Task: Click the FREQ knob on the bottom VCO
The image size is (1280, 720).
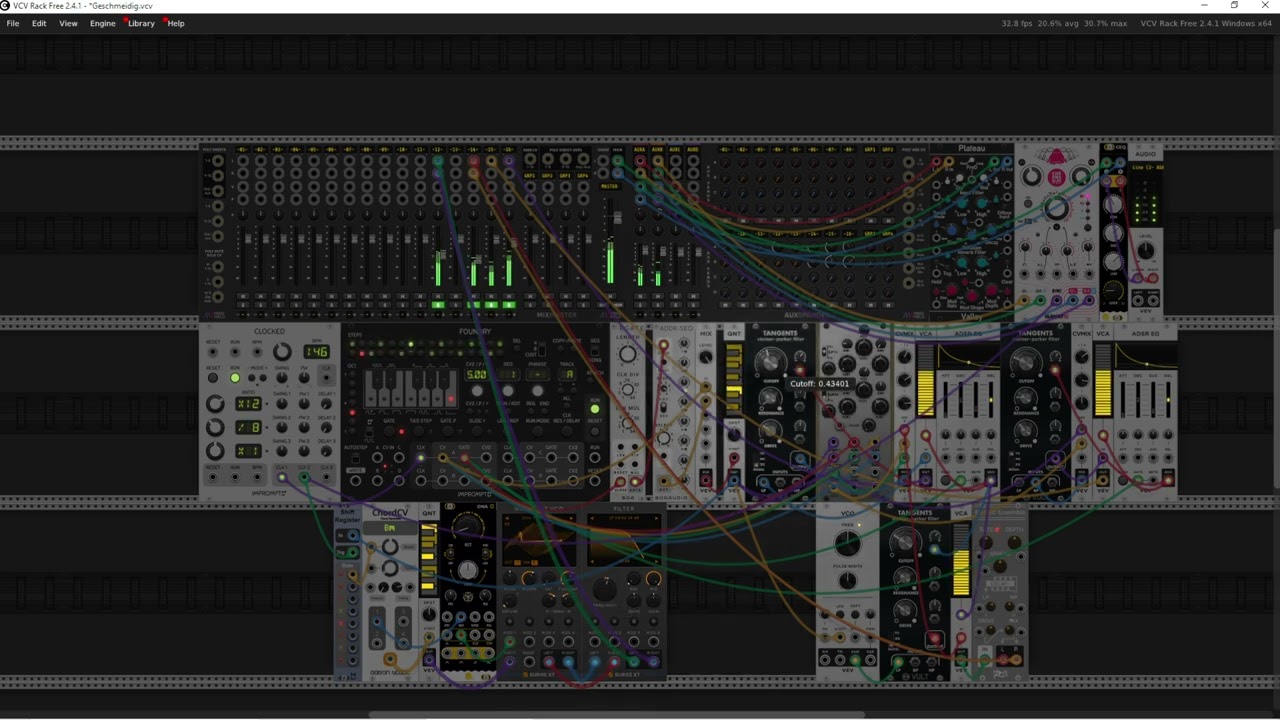Action: coord(847,544)
